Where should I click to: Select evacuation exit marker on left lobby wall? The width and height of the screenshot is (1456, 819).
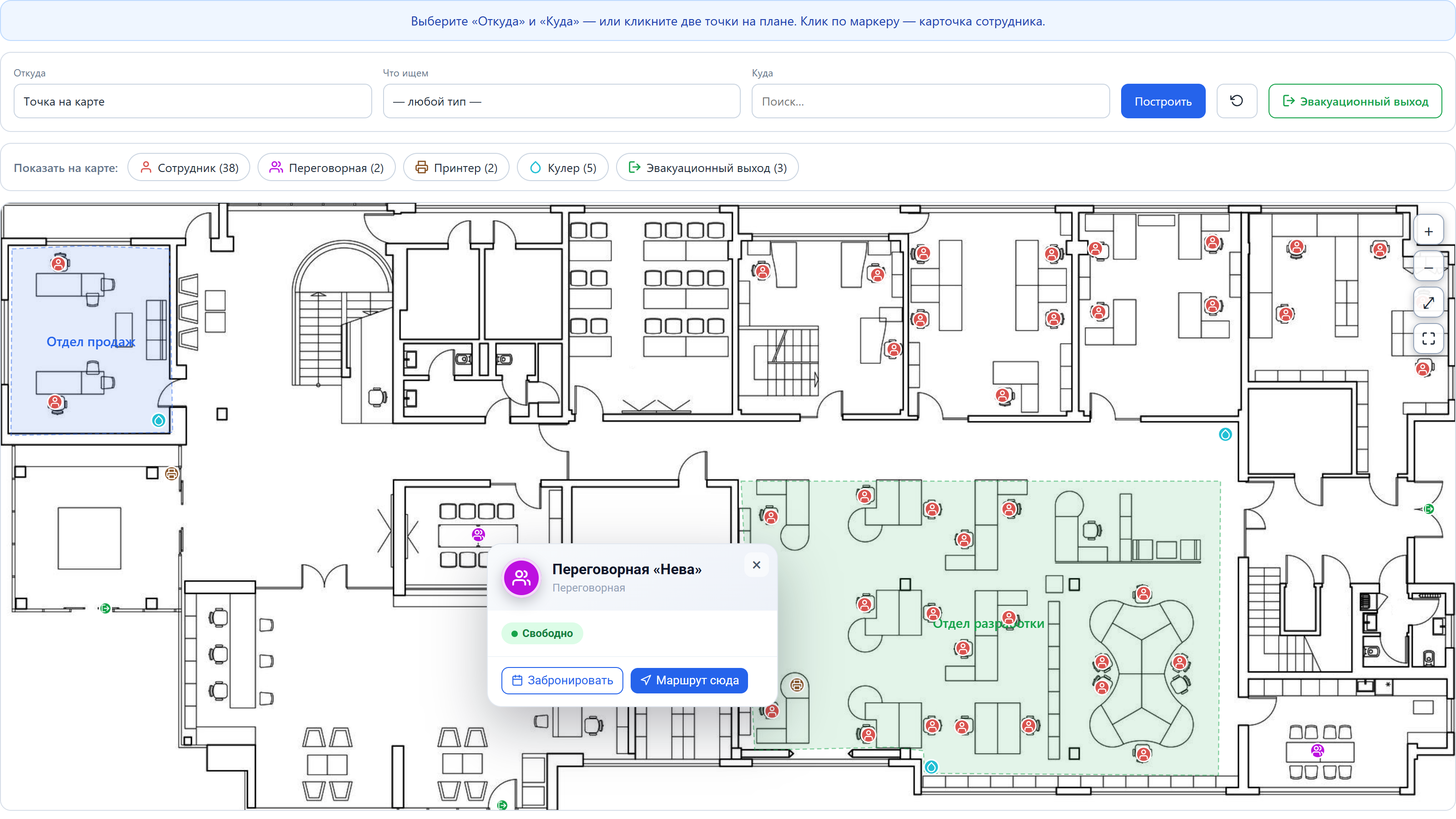(105, 609)
